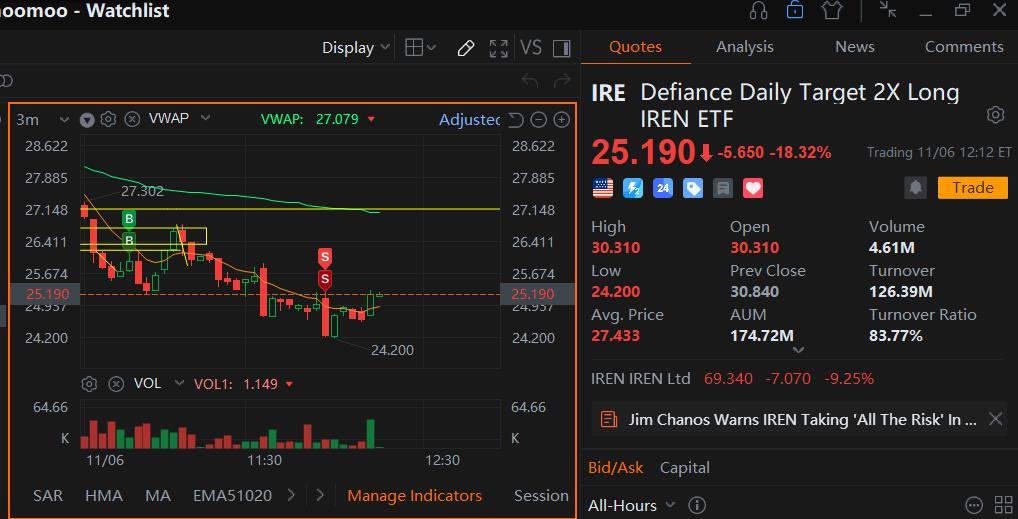The width and height of the screenshot is (1018, 519).
Task: Click the Session option
Action: click(541, 496)
